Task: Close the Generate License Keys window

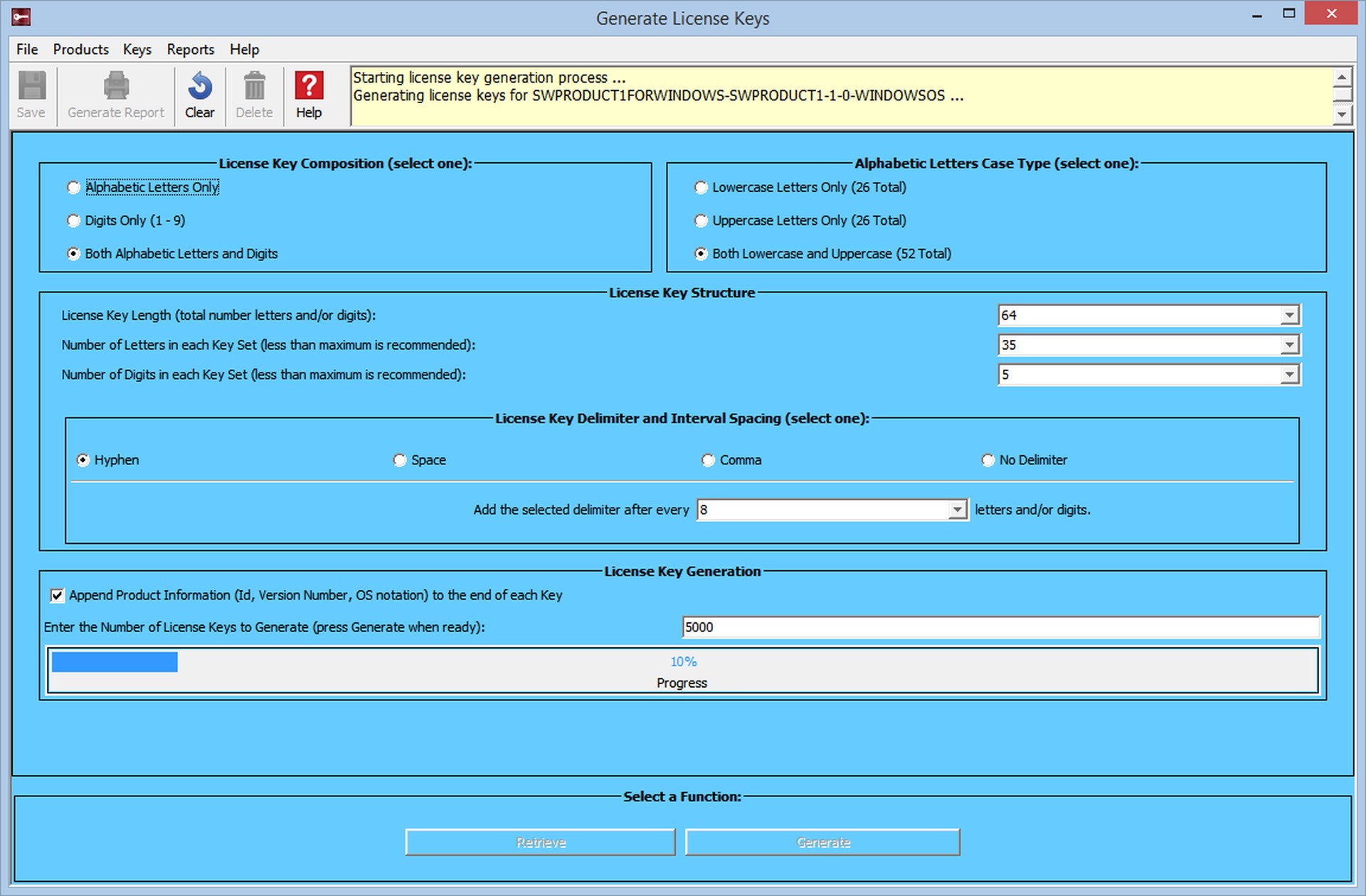Action: (1331, 14)
